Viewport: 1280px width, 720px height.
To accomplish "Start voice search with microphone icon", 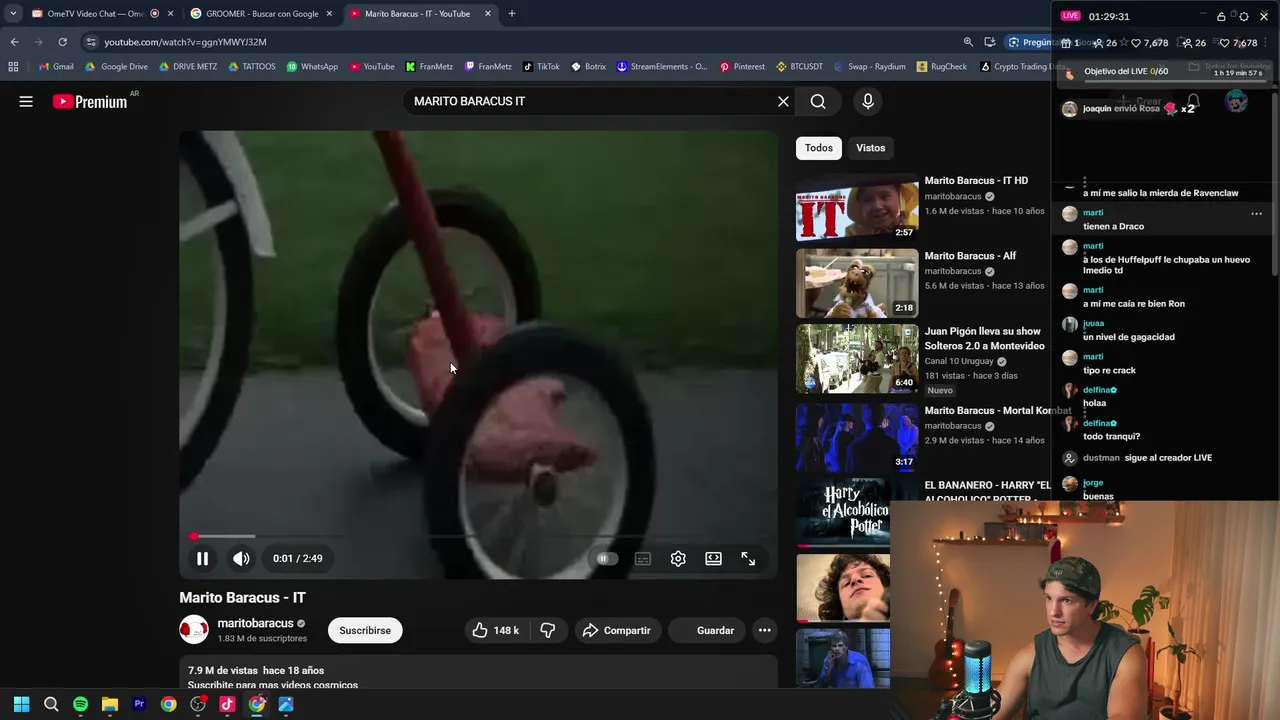I will click(x=868, y=101).
